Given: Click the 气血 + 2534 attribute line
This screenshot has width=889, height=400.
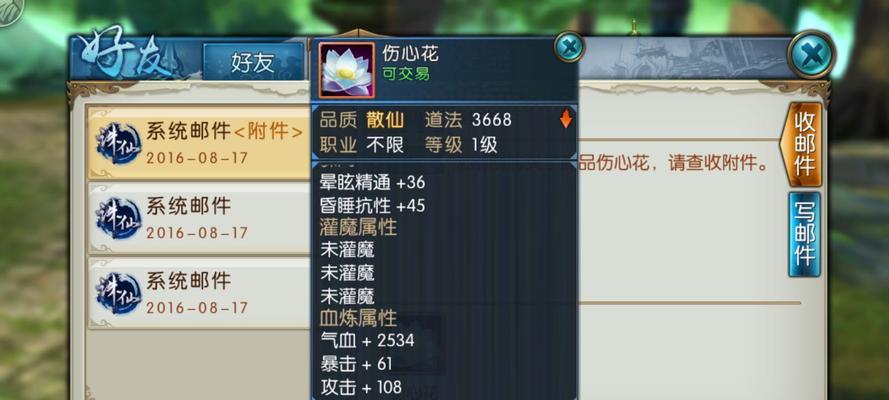Looking at the screenshot, I should 367,341.
